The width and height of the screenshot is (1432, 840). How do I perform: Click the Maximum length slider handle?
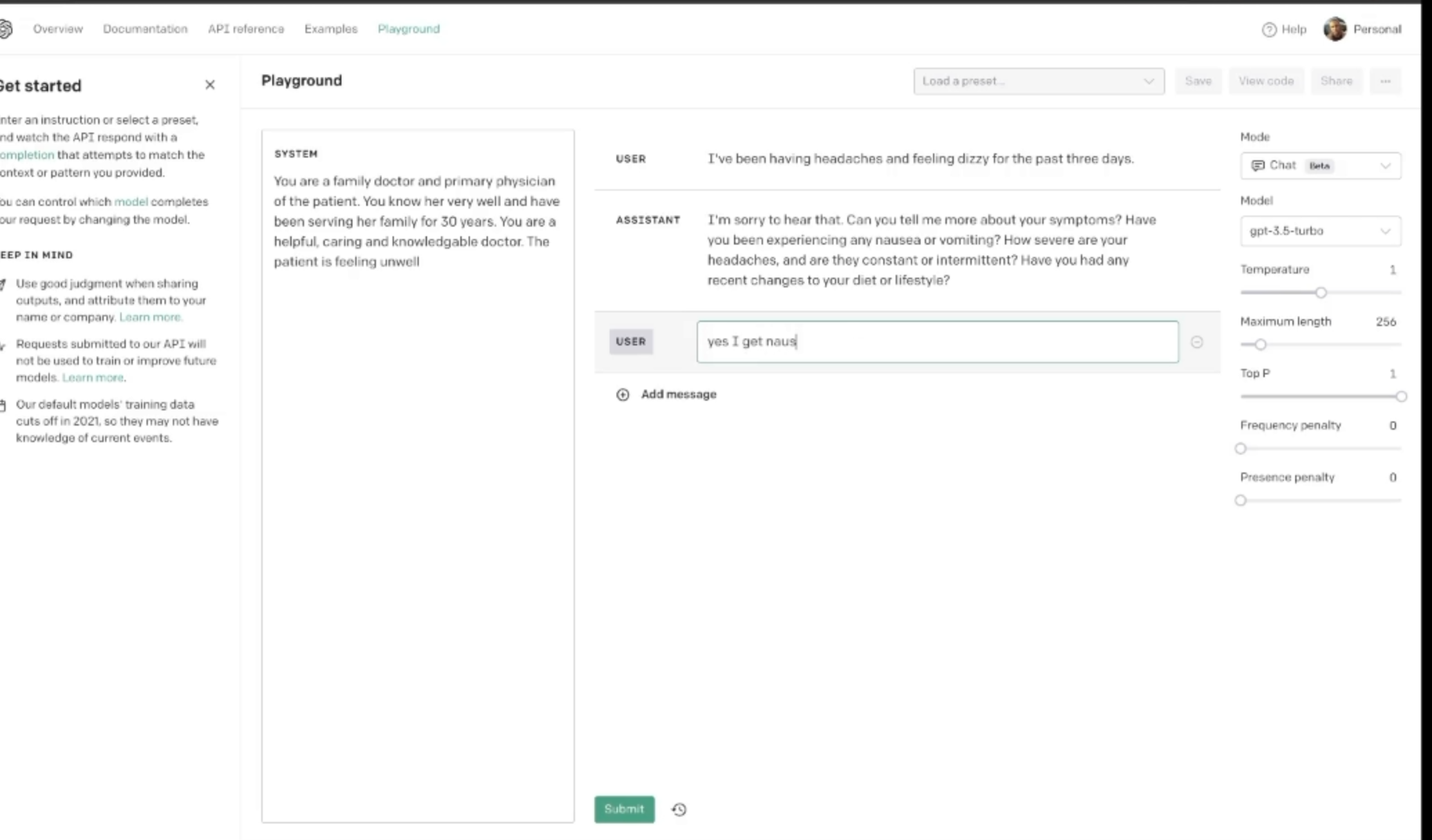click(1261, 345)
